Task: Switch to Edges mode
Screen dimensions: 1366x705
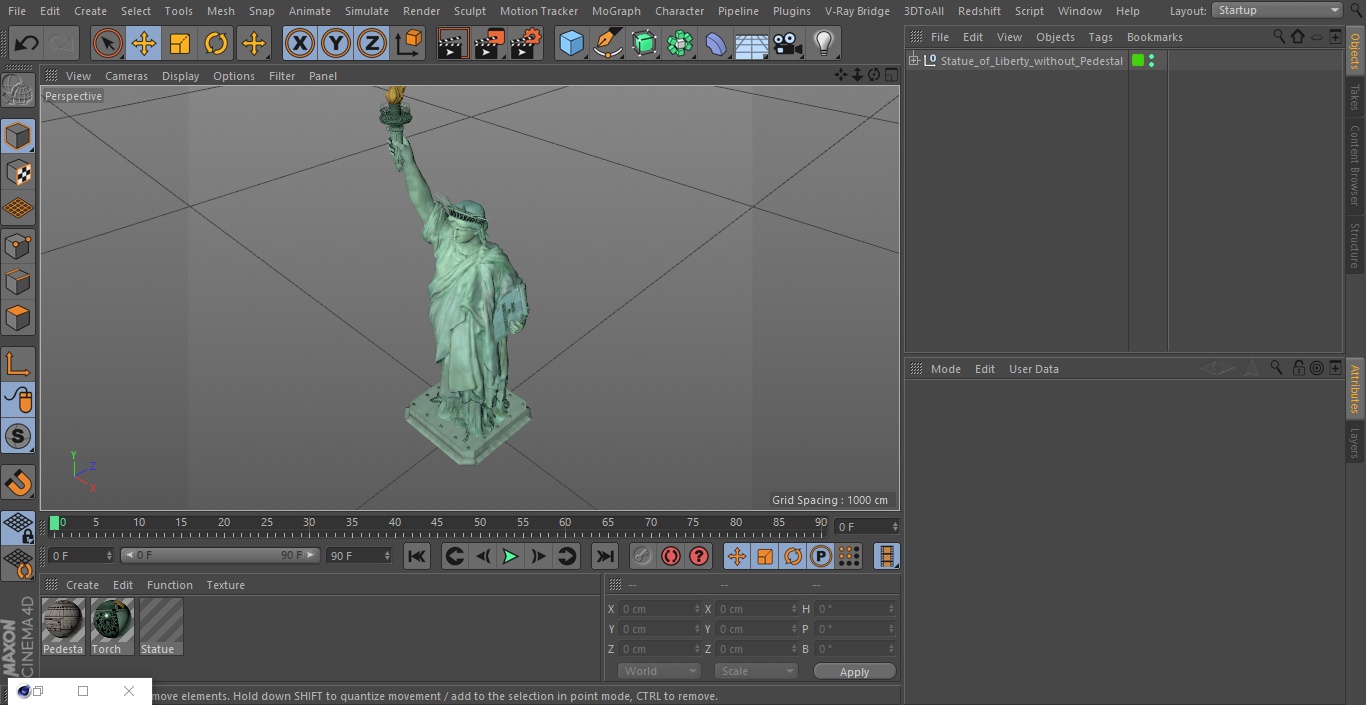Action: click(x=18, y=282)
